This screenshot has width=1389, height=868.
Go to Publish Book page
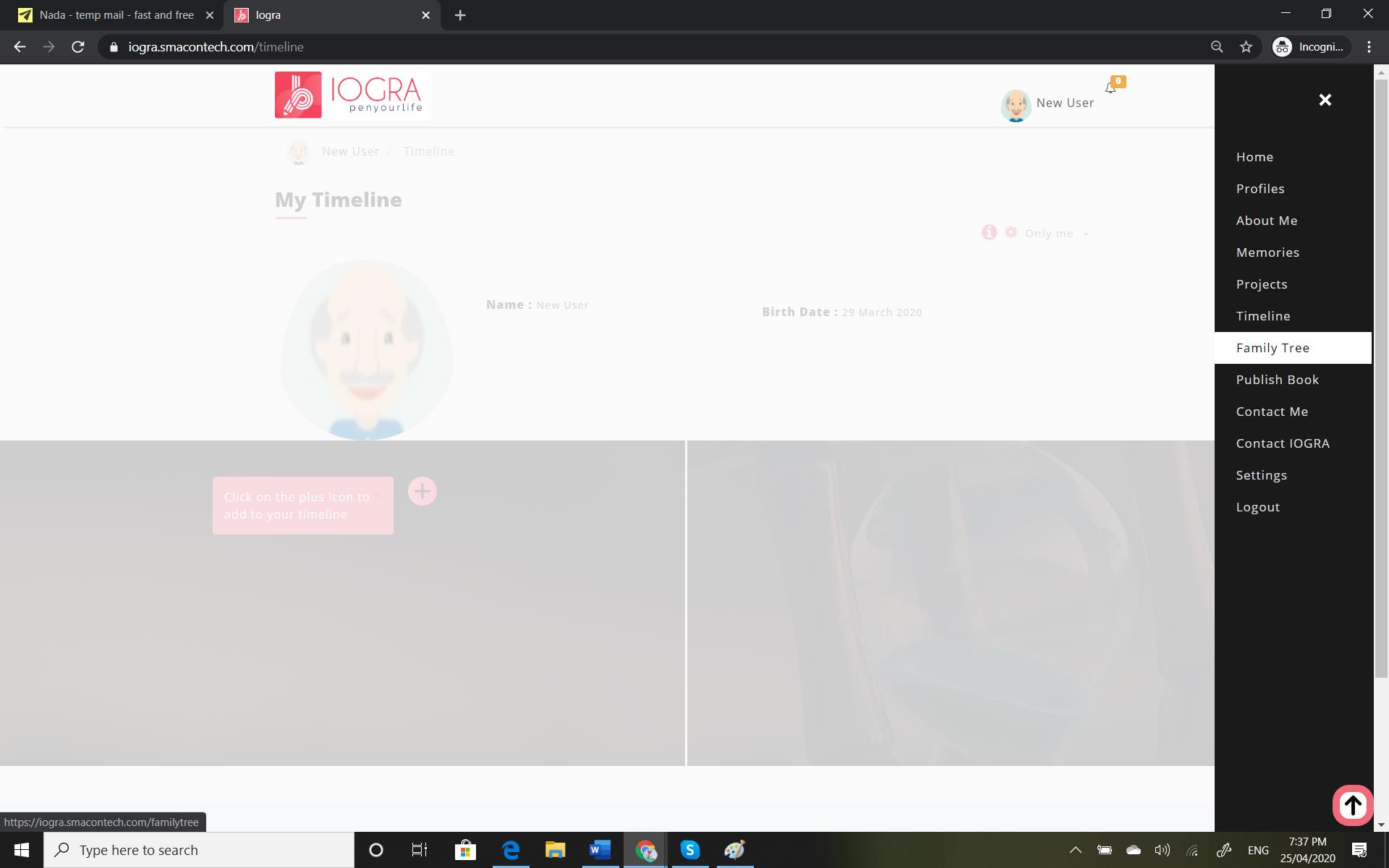[1278, 380]
